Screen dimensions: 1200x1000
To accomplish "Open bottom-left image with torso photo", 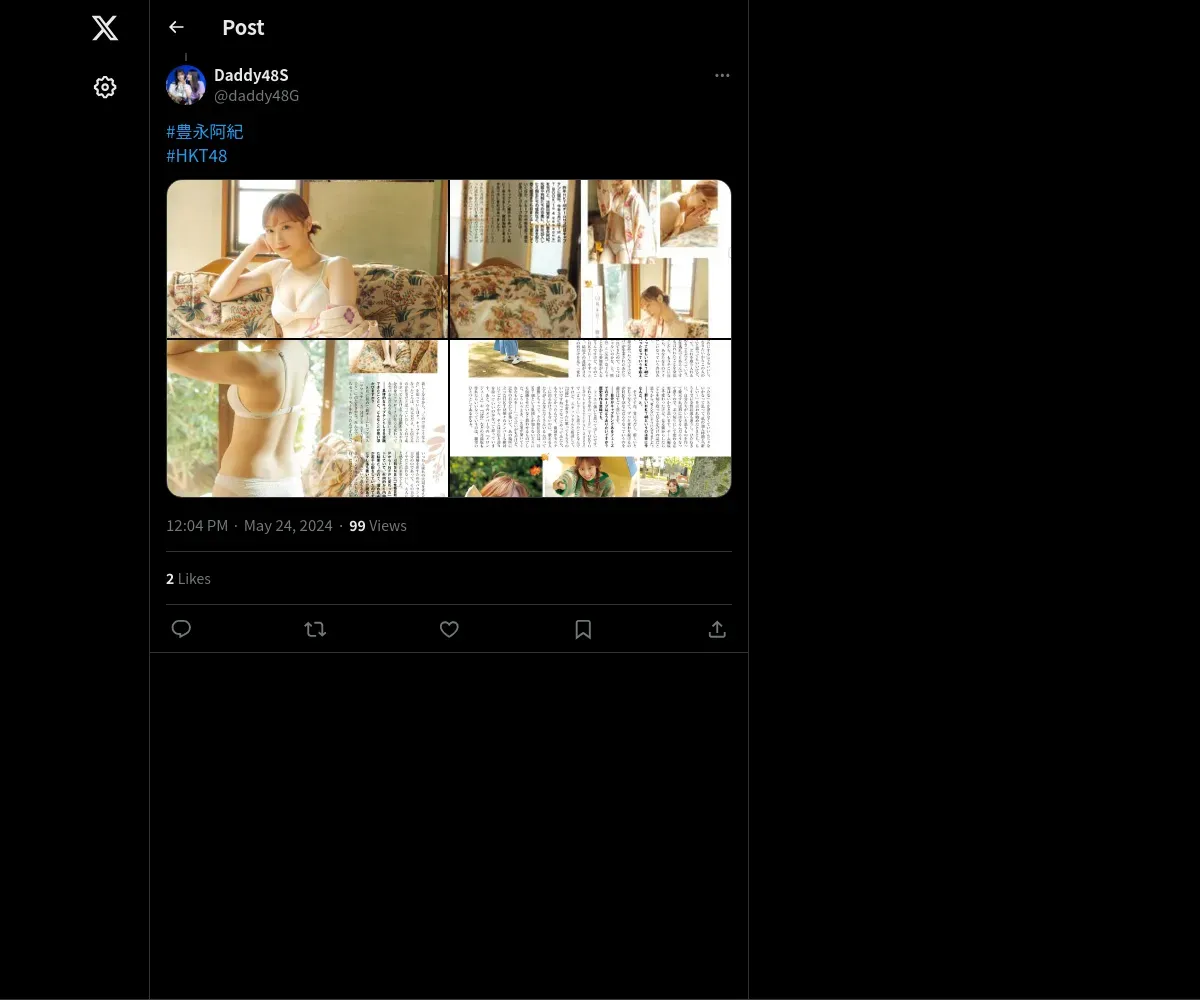I will pos(307,418).
